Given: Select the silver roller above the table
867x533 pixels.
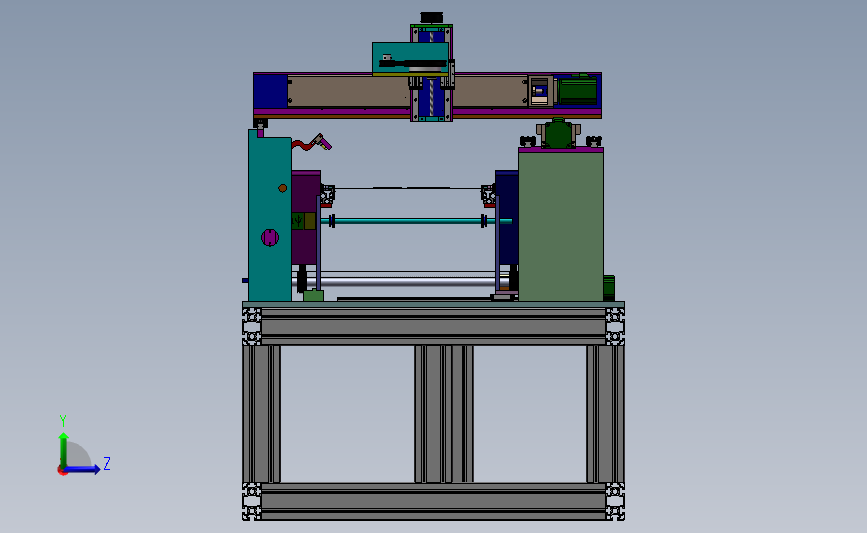Looking at the screenshot, I should 406,282.
